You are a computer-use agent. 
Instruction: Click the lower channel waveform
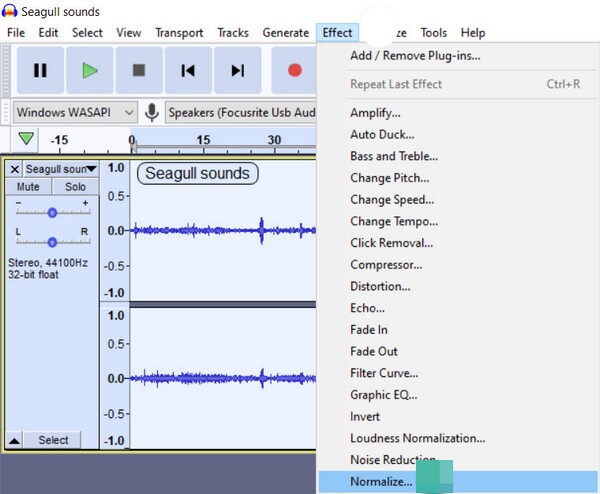(x=223, y=378)
